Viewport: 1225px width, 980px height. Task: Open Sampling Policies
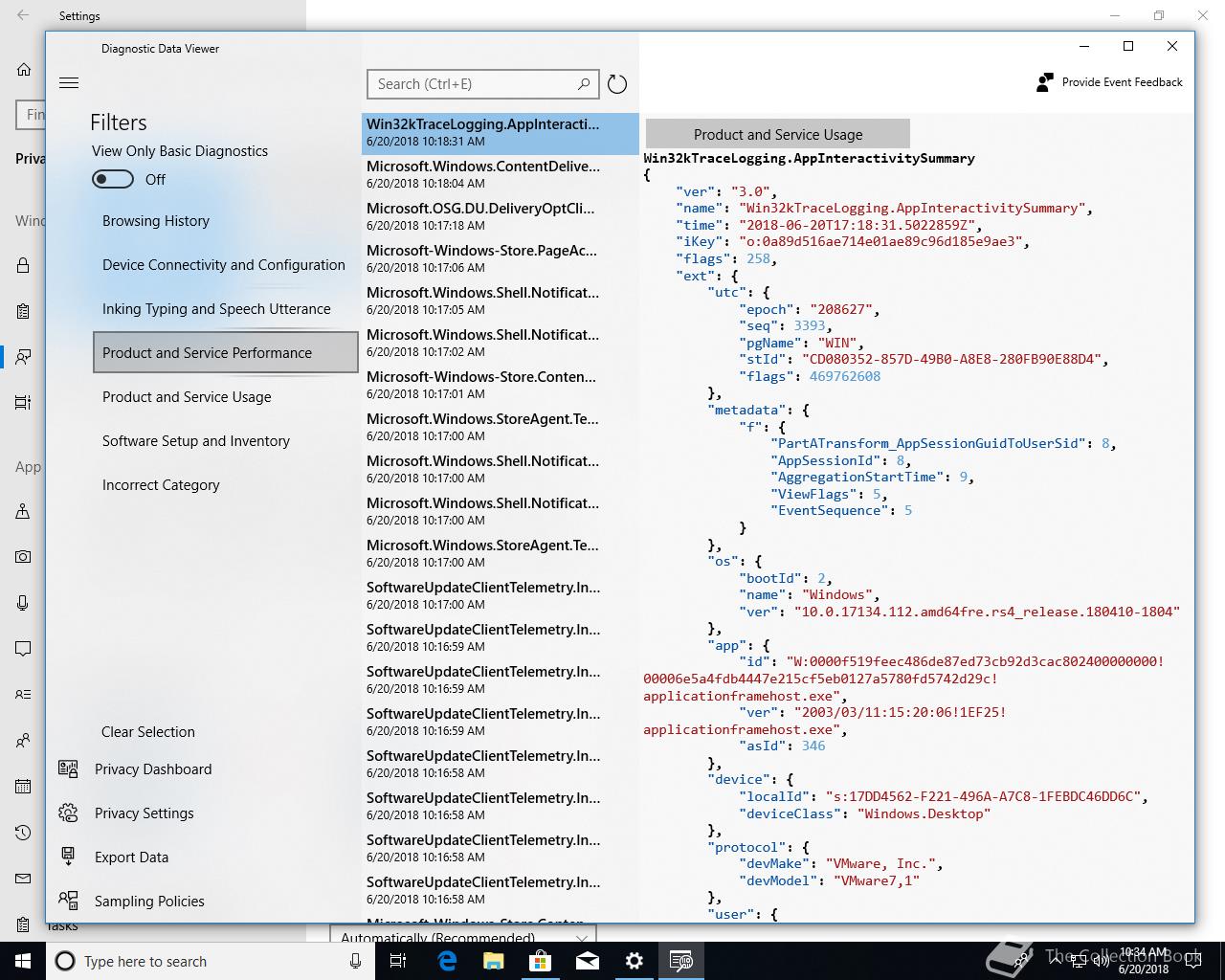coord(149,902)
